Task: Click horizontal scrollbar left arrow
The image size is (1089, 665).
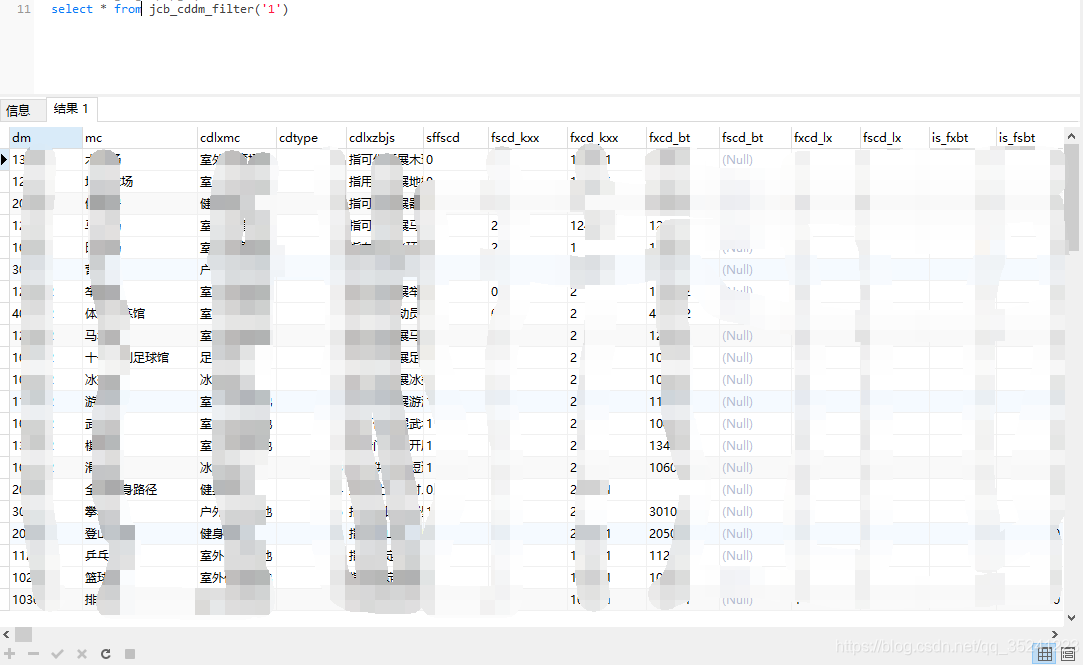Action: click(x=6, y=634)
